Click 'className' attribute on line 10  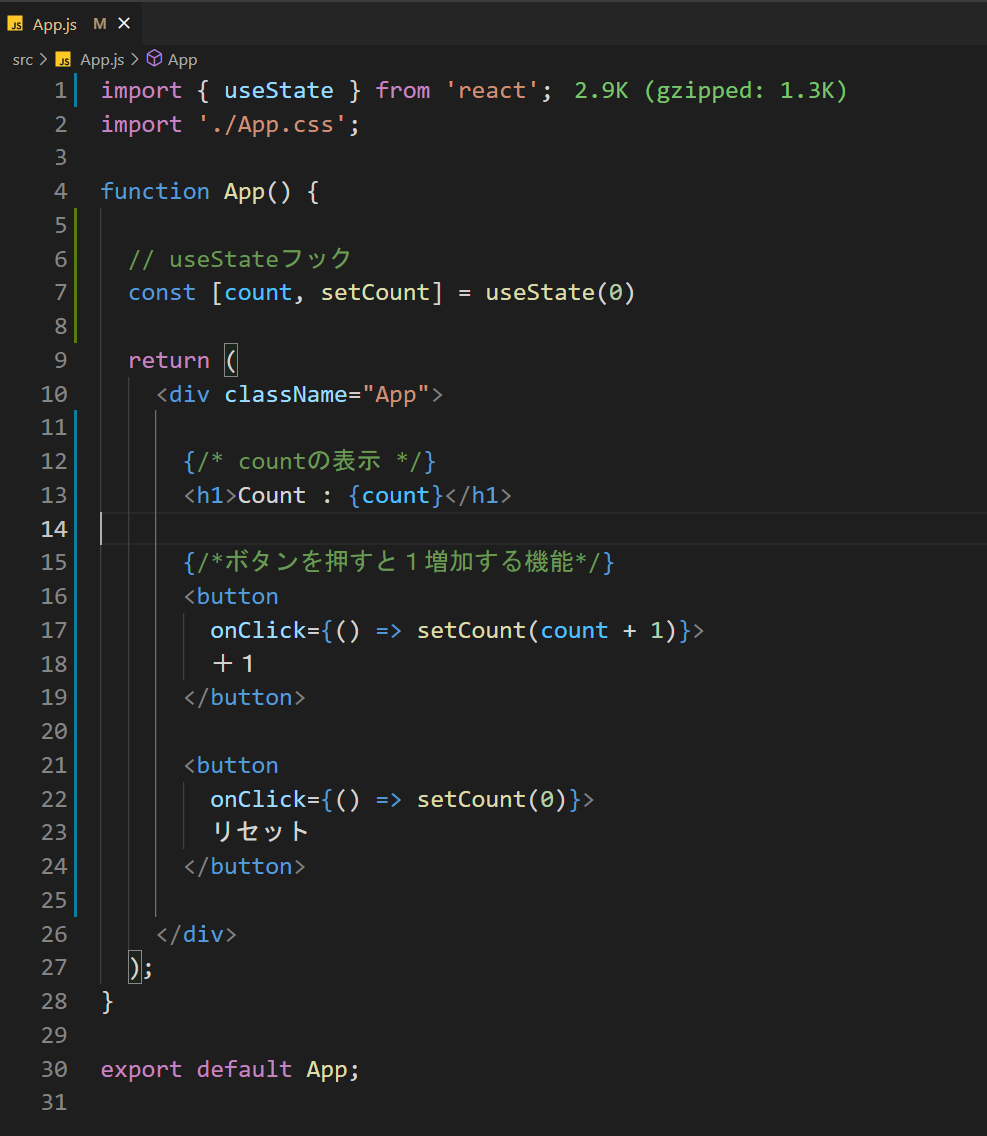(x=286, y=394)
